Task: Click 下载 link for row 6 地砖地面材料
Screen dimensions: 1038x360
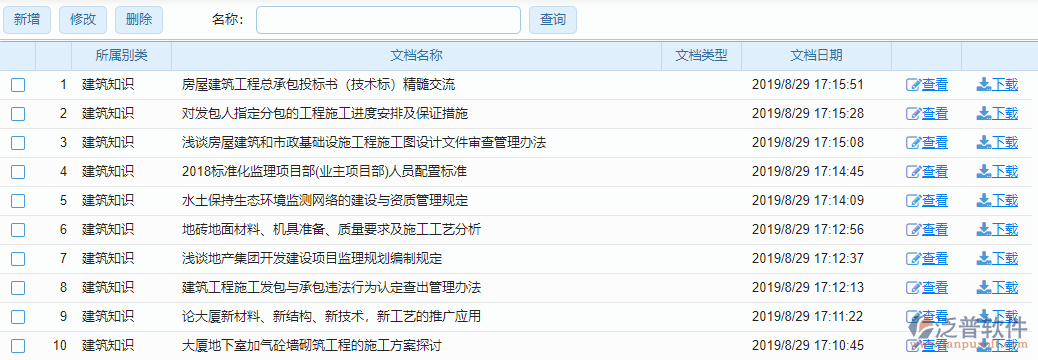Action: [x=1005, y=230]
